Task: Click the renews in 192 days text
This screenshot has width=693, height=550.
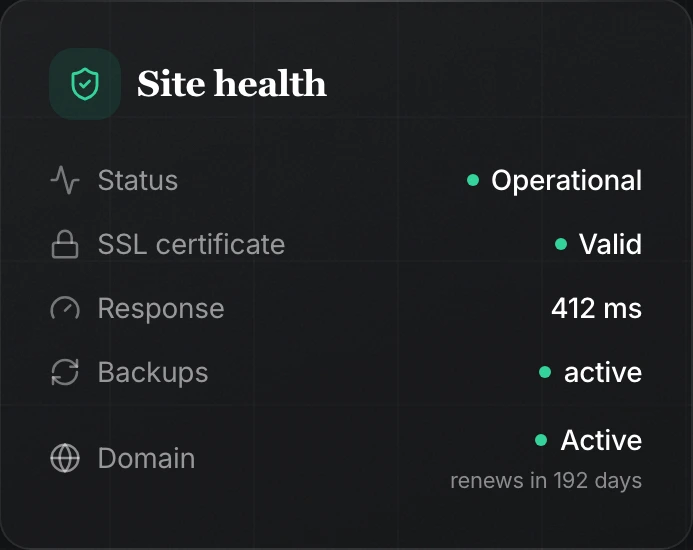Action: tap(546, 481)
